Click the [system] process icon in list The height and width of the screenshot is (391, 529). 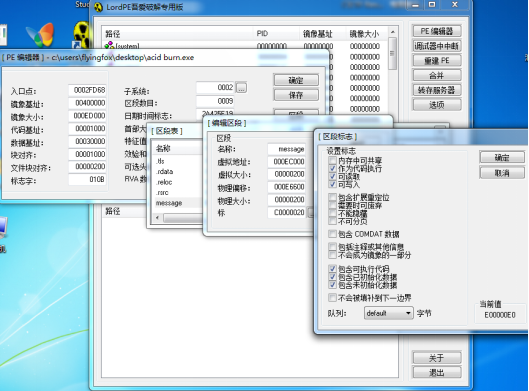pos(109,45)
